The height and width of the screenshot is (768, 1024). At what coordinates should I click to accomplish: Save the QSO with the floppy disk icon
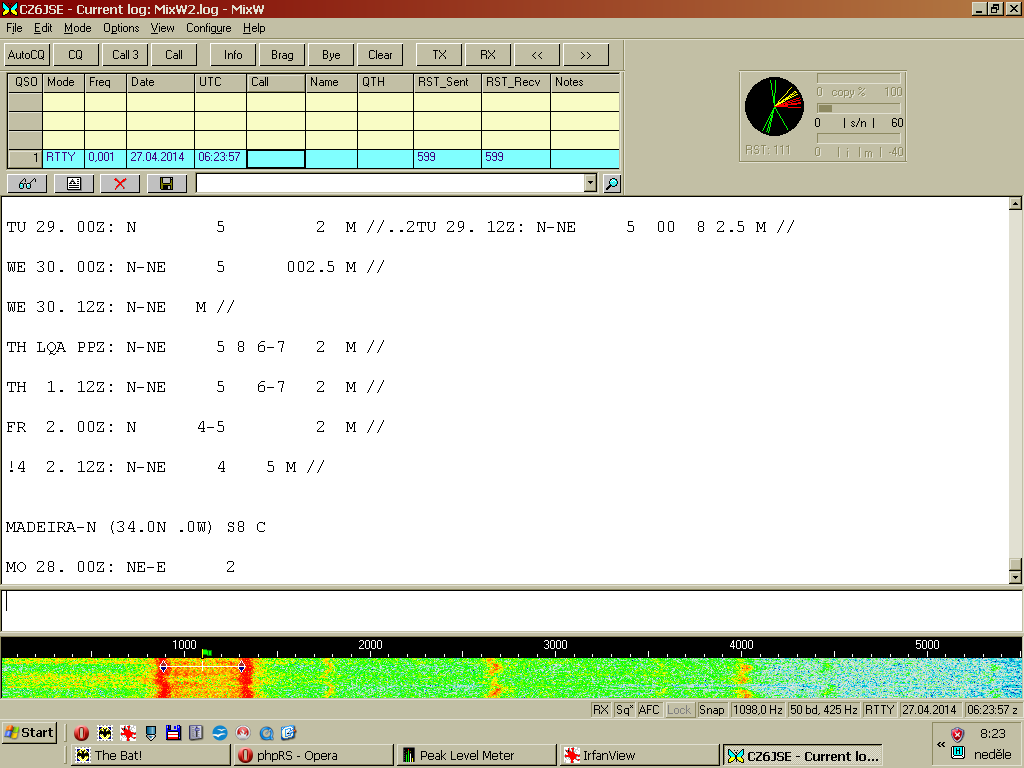point(167,184)
